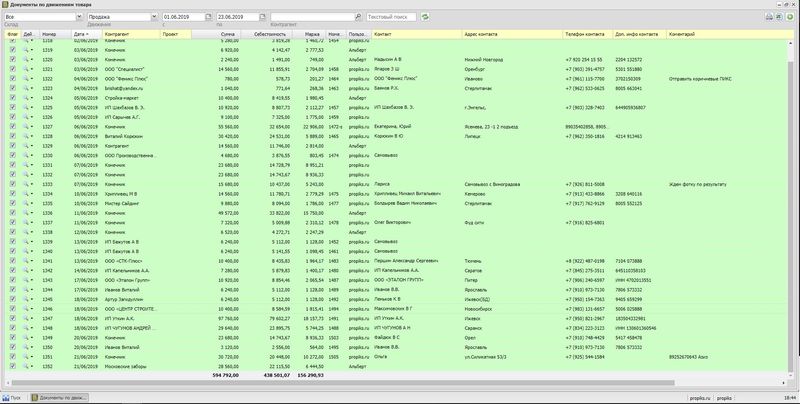Click the Контрагент filter input field
Viewport: 800px width, 404px height.
[312, 17]
